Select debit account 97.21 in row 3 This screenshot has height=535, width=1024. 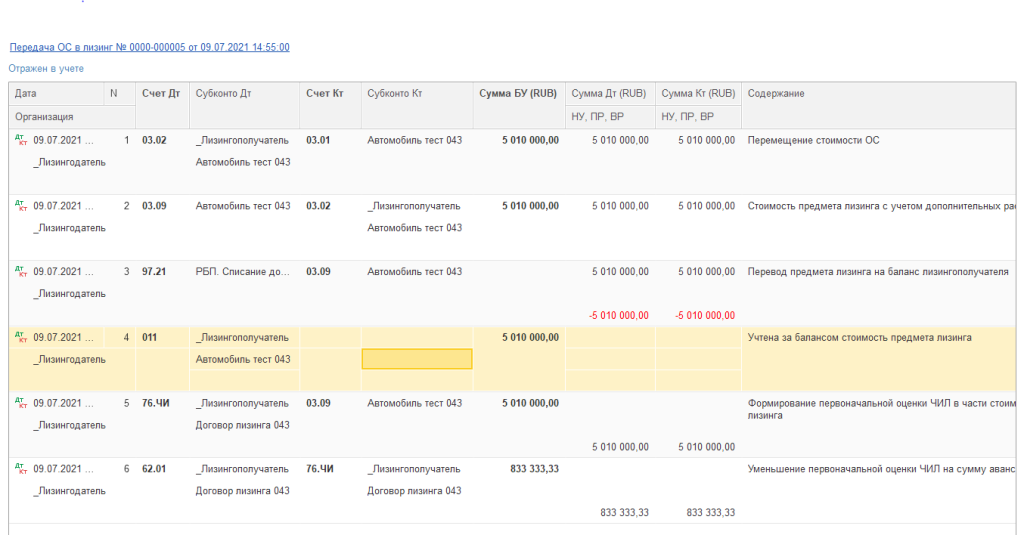click(x=155, y=272)
